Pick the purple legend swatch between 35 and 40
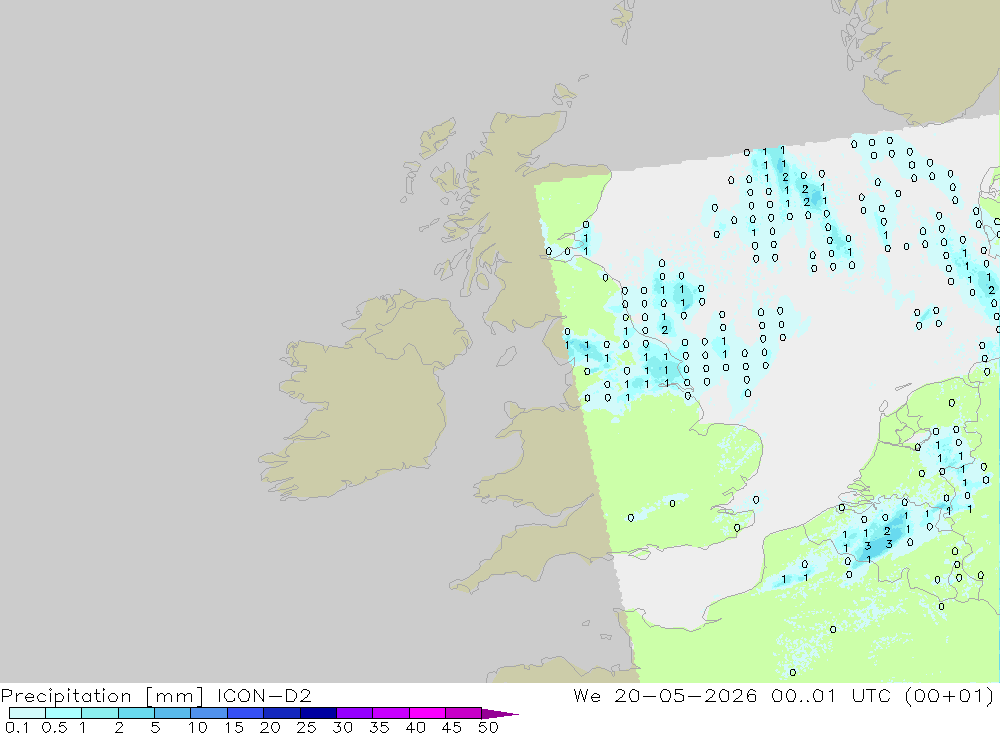The height and width of the screenshot is (733, 1000). point(391,713)
